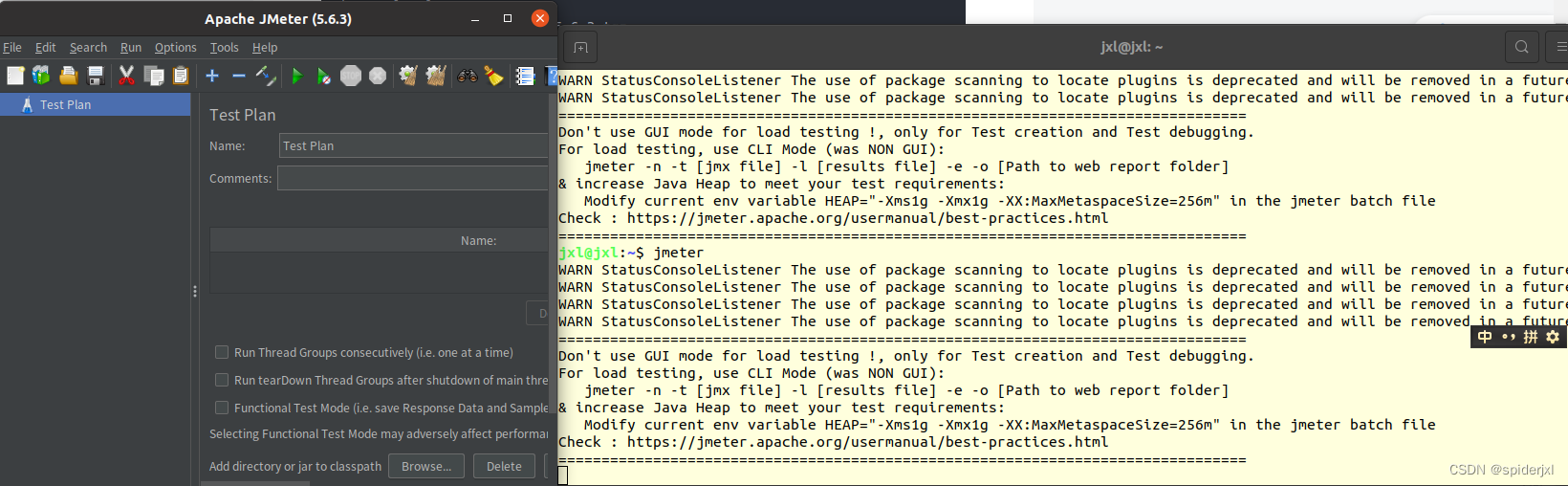Open the Function Helper dialog icon
The width and height of the screenshot is (1568, 486).
[x=525, y=76]
